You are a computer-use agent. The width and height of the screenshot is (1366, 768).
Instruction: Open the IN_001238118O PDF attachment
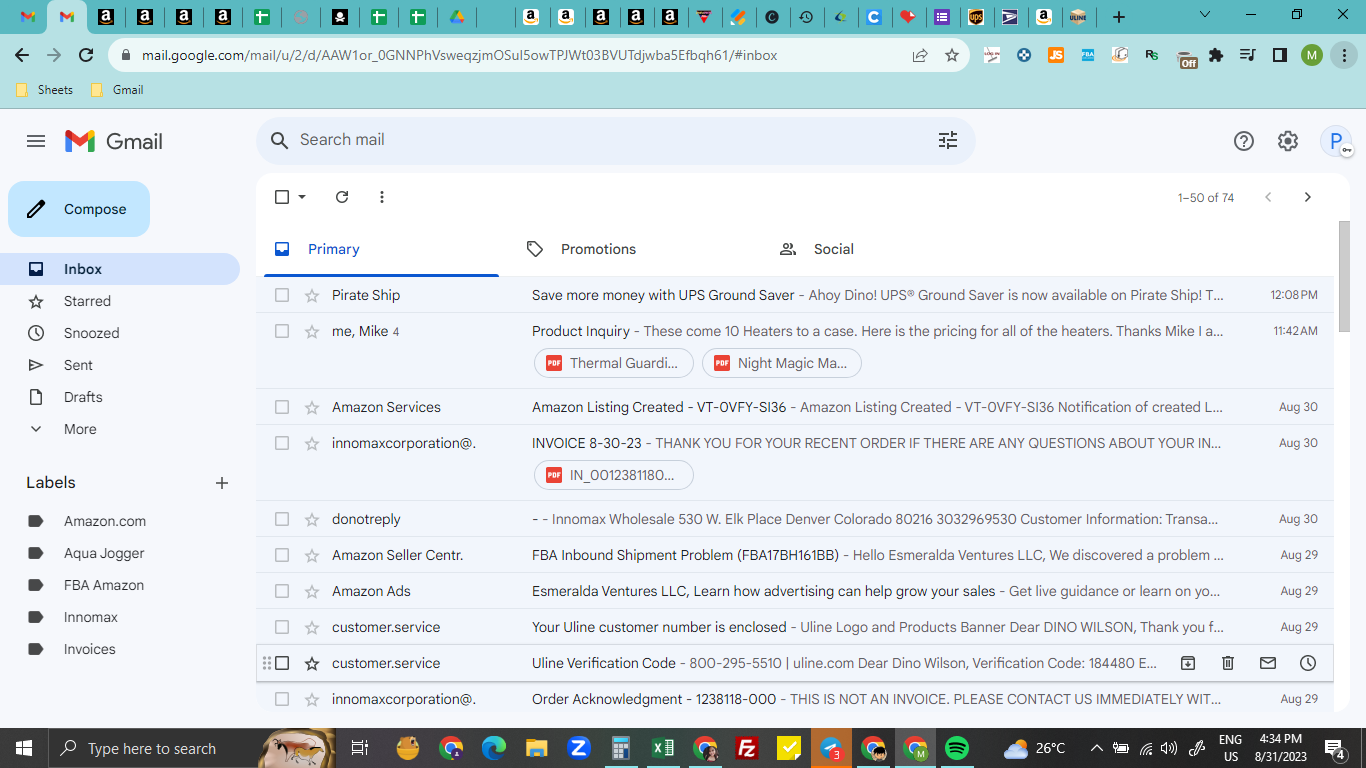pos(614,475)
